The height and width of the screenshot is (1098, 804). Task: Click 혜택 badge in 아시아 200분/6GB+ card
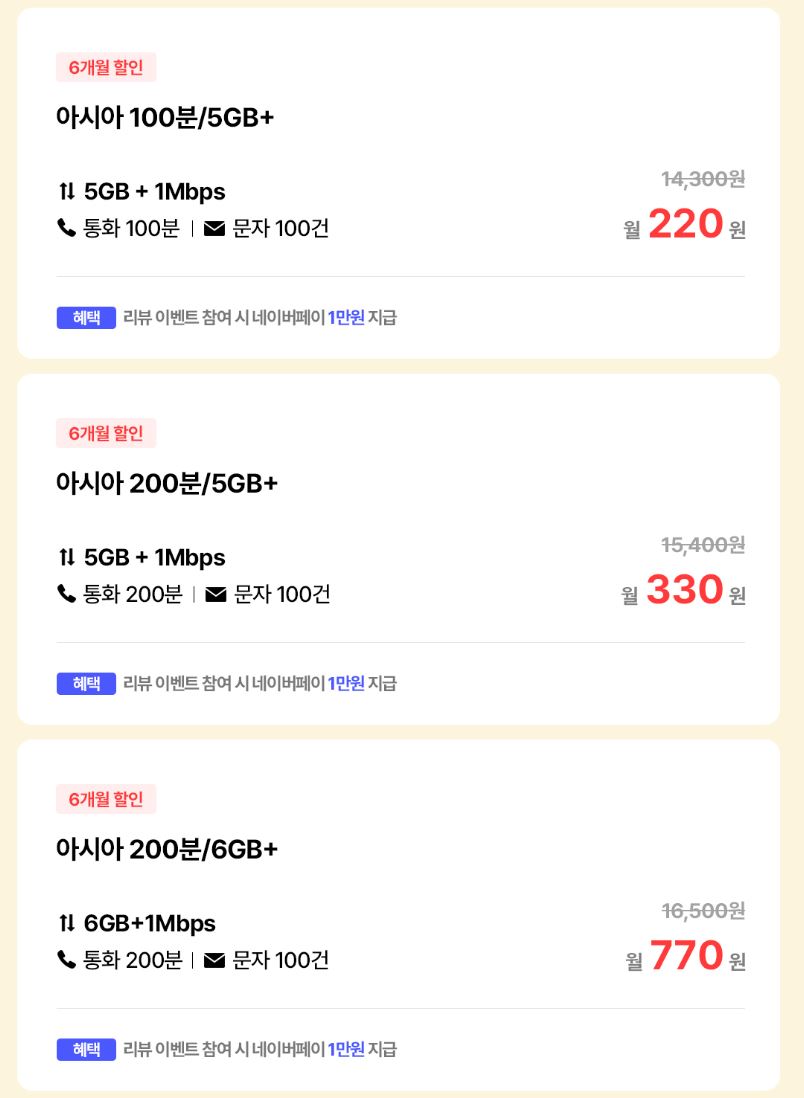[x=86, y=1050]
